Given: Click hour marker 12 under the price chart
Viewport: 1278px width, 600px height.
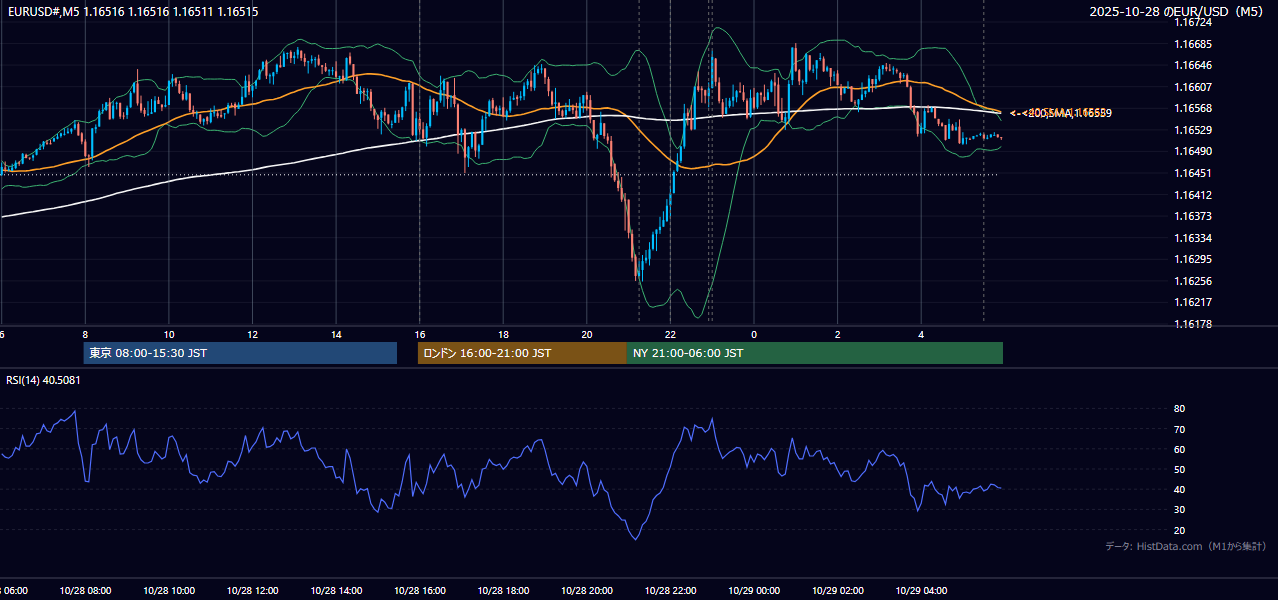Looking at the screenshot, I should (x=253, y=334).
